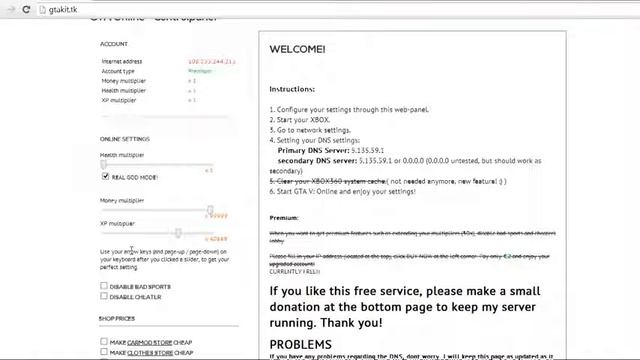640x360 pixels.
Task: Click the Primary DNS Server address 5.135.59.1
Action: (x=367, y=151)
